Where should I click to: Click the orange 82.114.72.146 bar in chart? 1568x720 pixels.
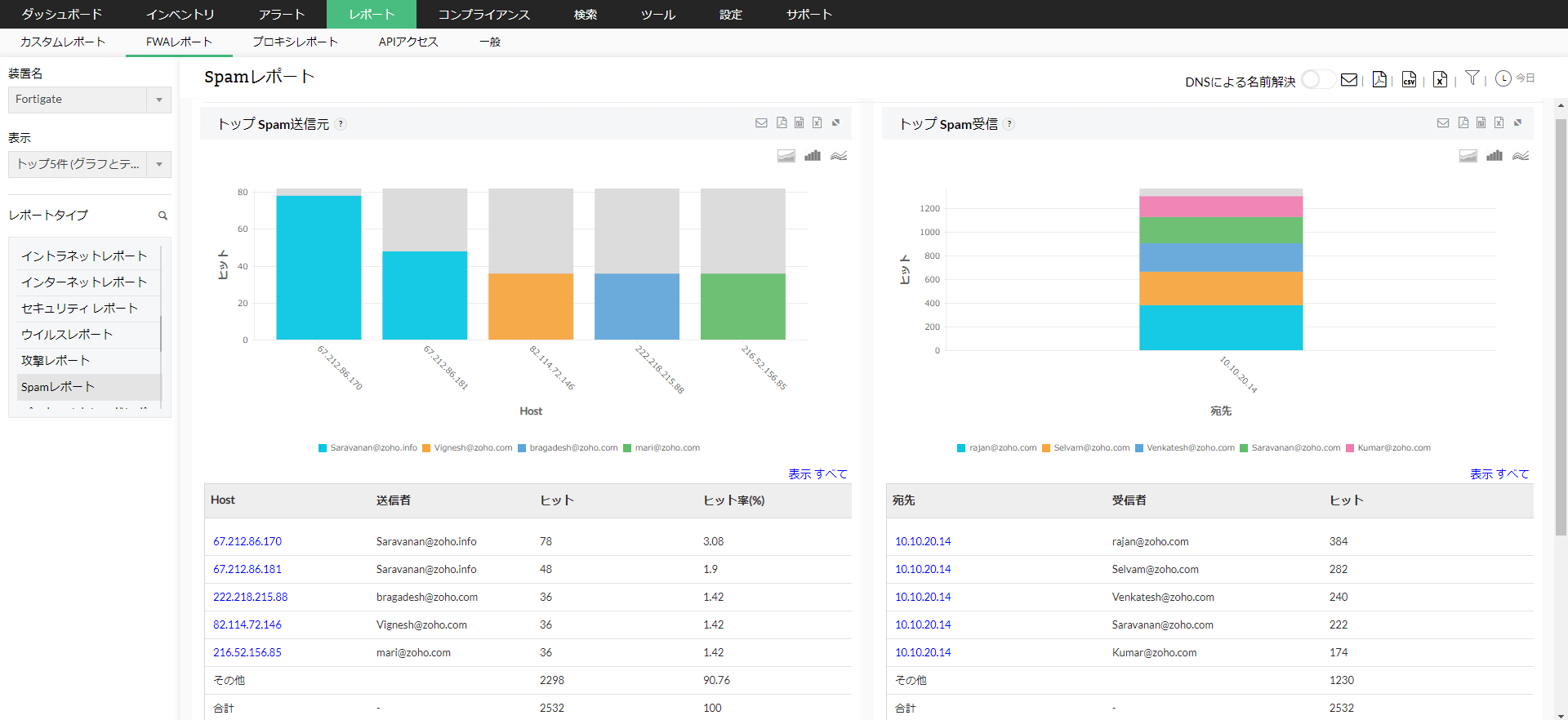[531, 306]
